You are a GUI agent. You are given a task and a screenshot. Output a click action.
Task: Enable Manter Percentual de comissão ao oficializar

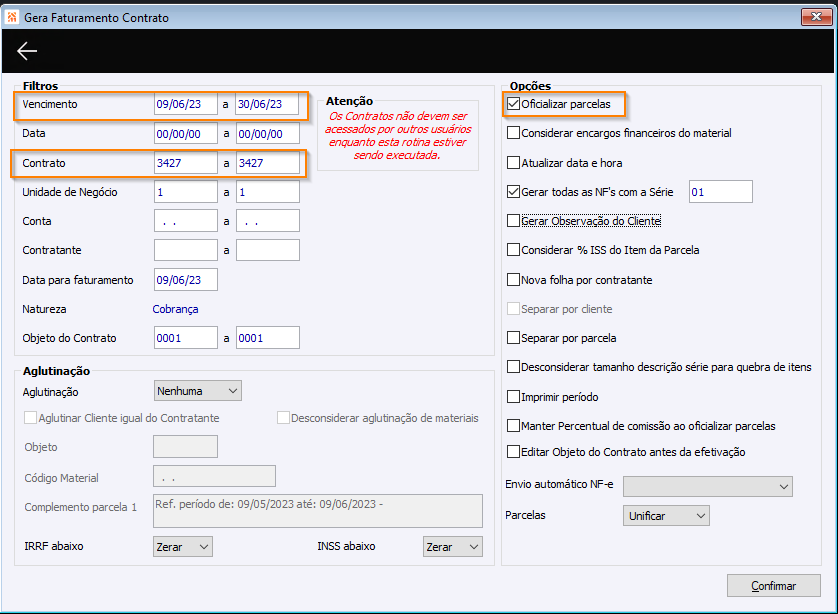513,425
